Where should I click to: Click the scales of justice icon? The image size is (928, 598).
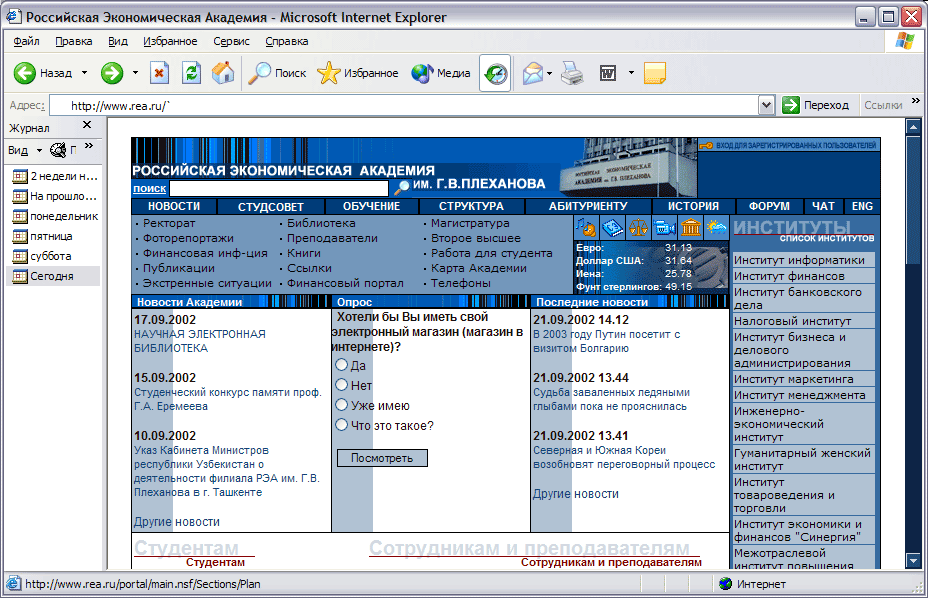coord(639,227)
